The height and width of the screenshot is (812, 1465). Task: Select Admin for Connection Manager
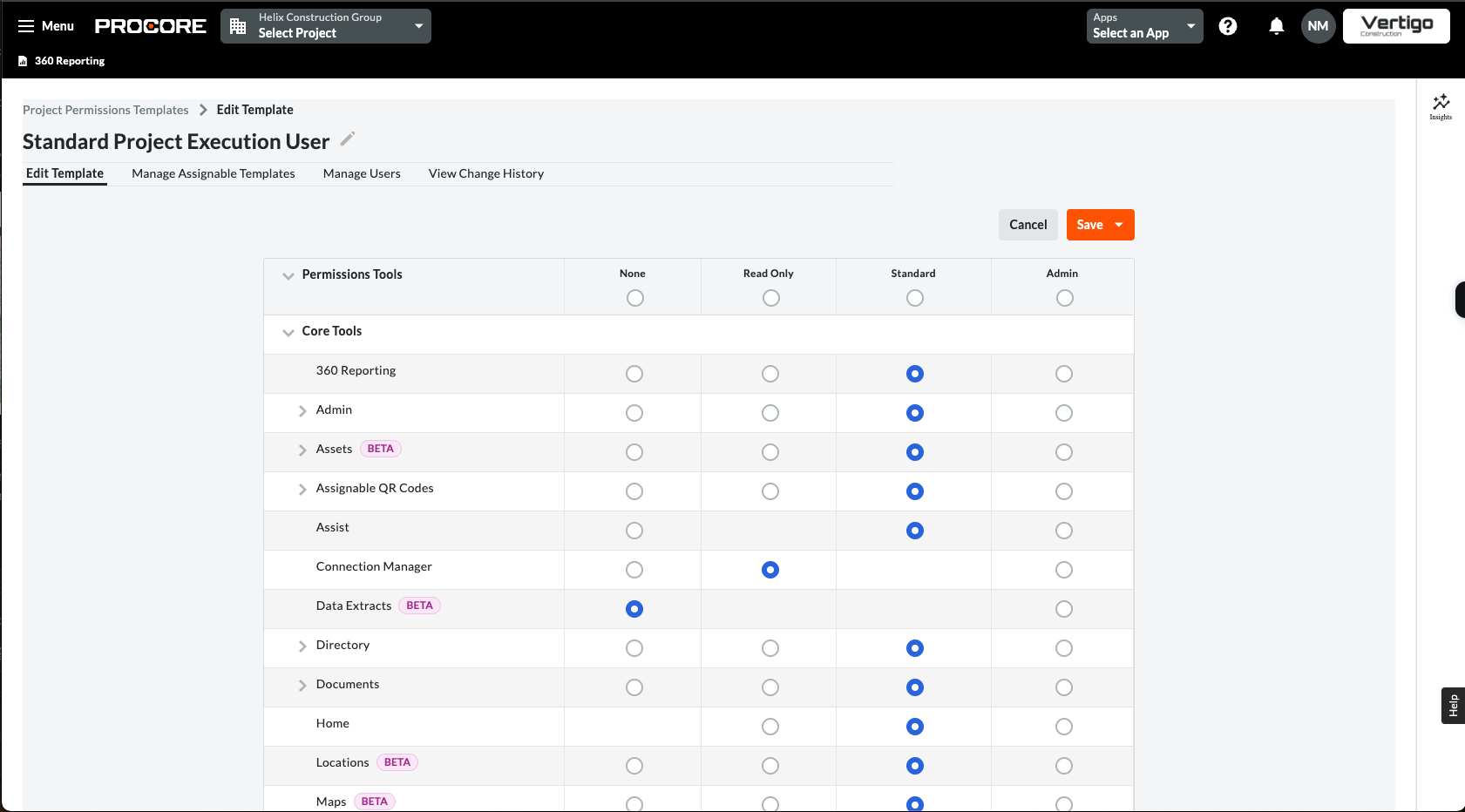pos(1064,570)
